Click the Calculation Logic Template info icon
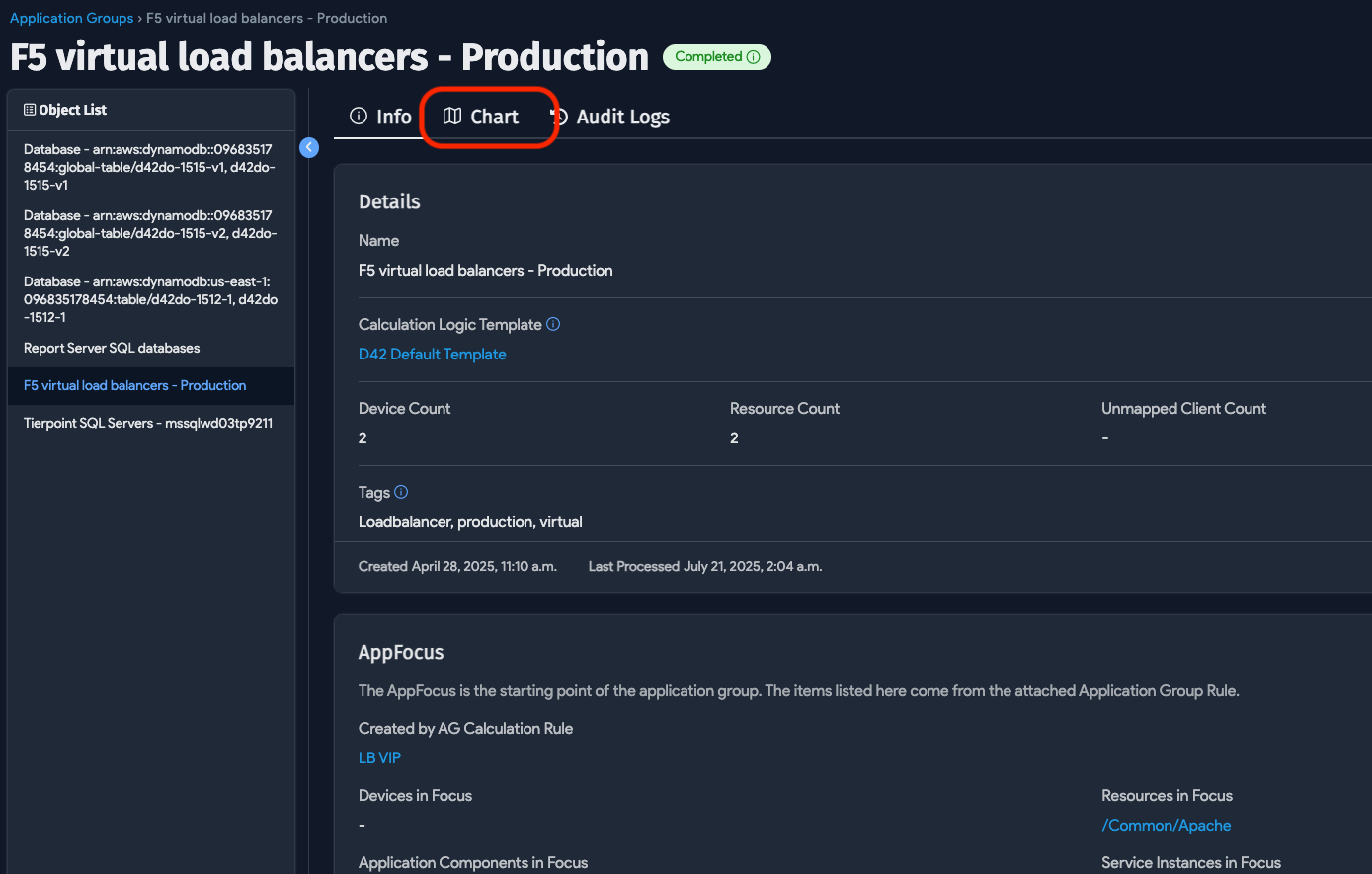This screenshot has width=1372, height=874. 553,324
